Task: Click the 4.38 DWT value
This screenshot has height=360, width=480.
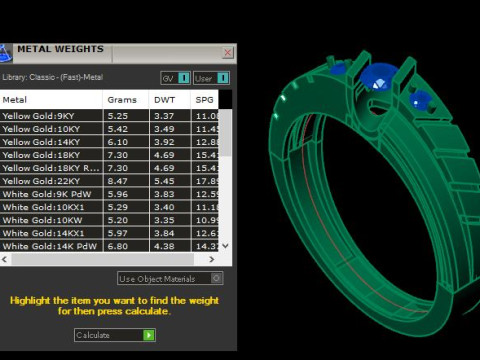Action: (164, 246)
